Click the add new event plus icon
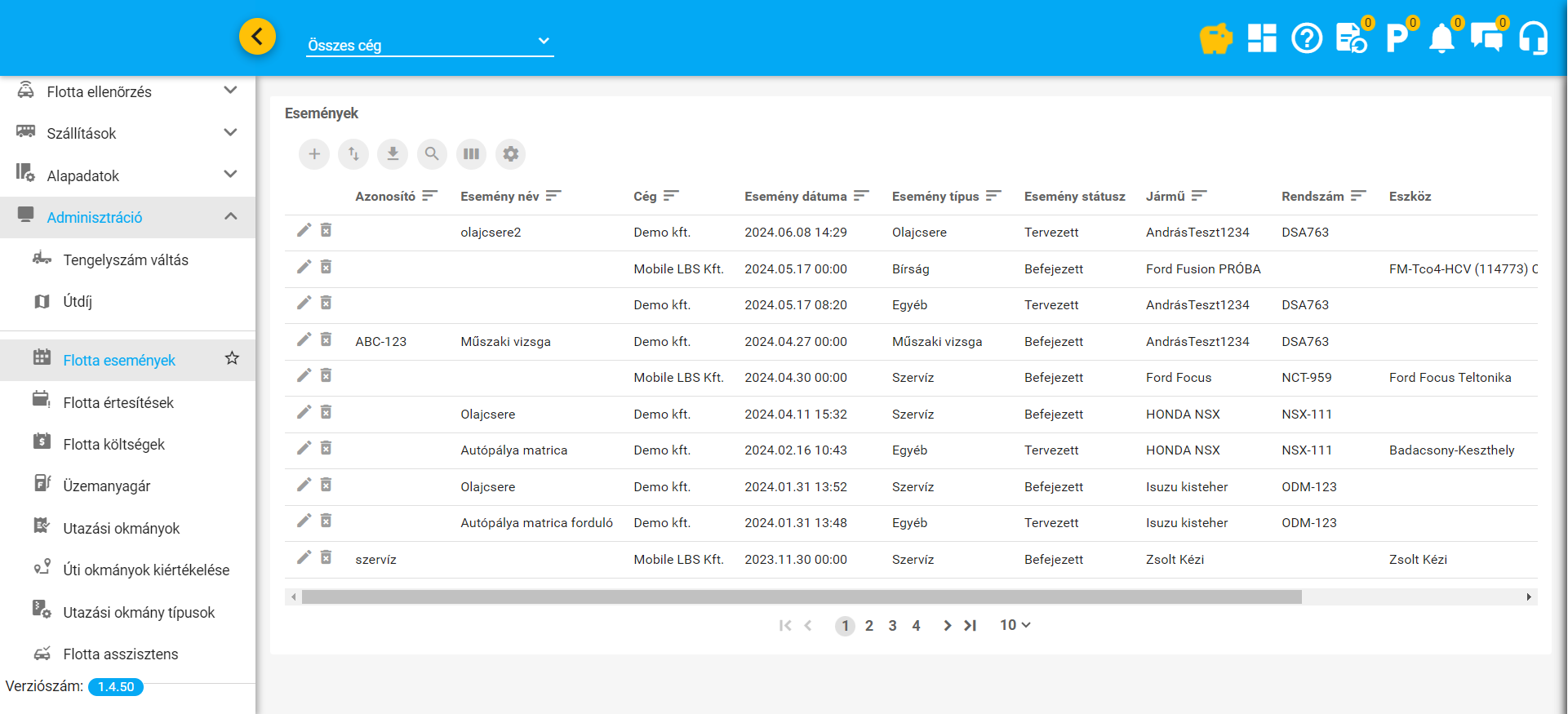1568x714 pixels. click(314, 154)
